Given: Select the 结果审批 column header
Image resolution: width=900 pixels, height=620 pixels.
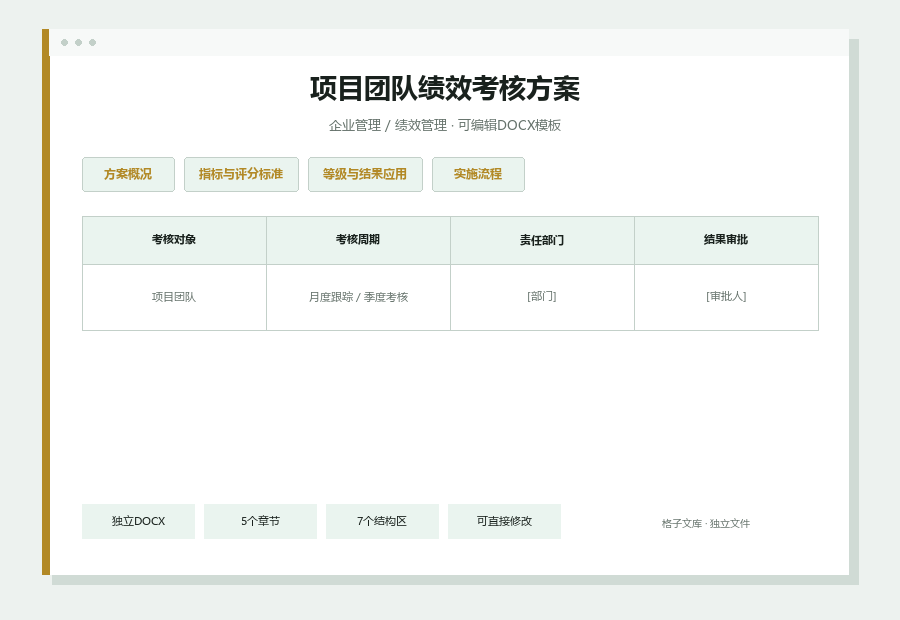Looking at the screenshot, I should (726, 241).
